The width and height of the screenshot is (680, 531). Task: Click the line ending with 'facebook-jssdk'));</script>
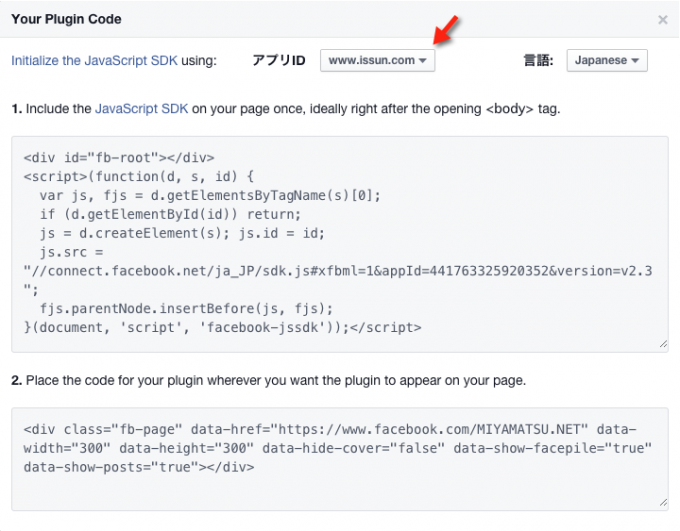tap(222, 328)
